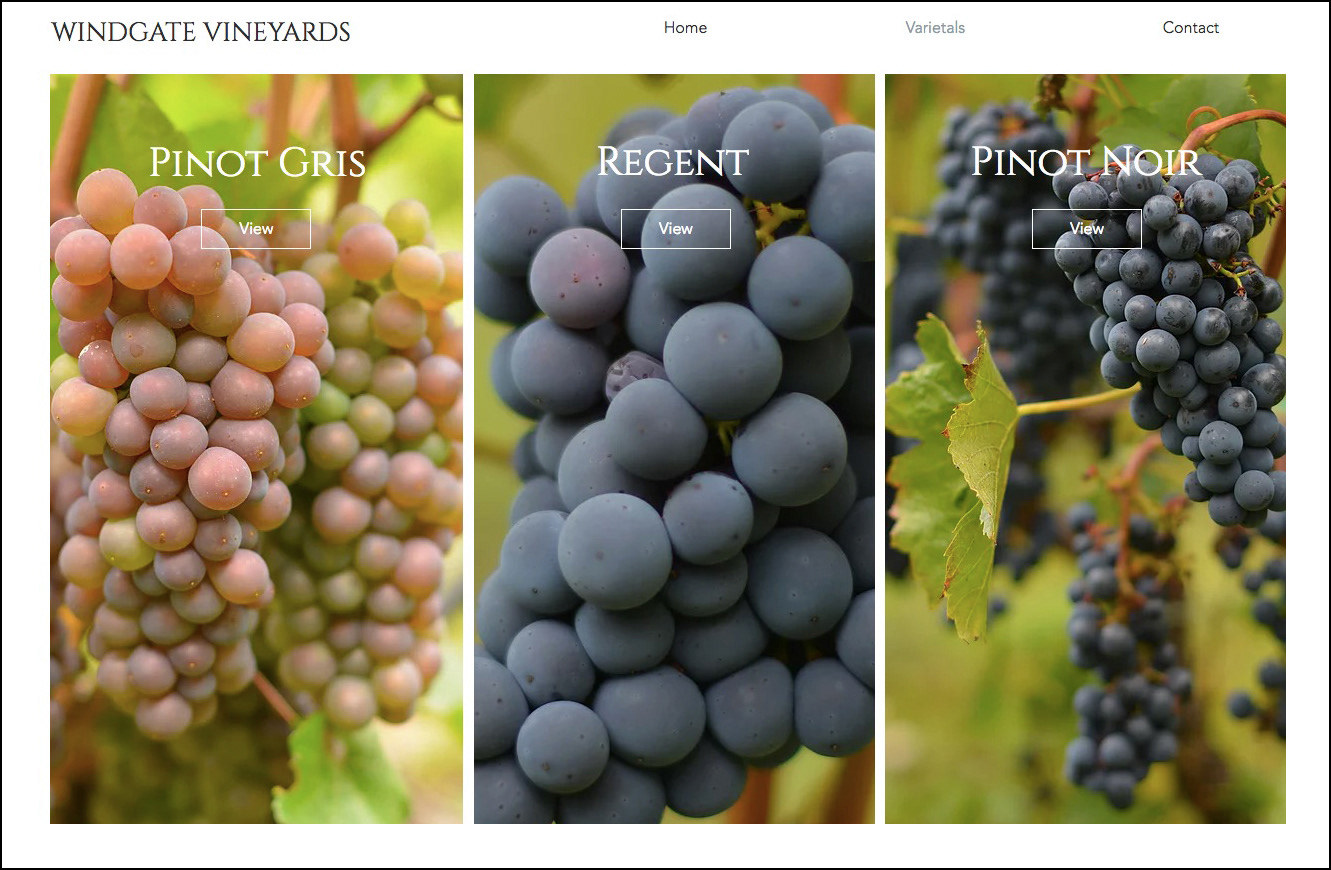
Task: Open the Contact page link
Action: [1190, 28]
